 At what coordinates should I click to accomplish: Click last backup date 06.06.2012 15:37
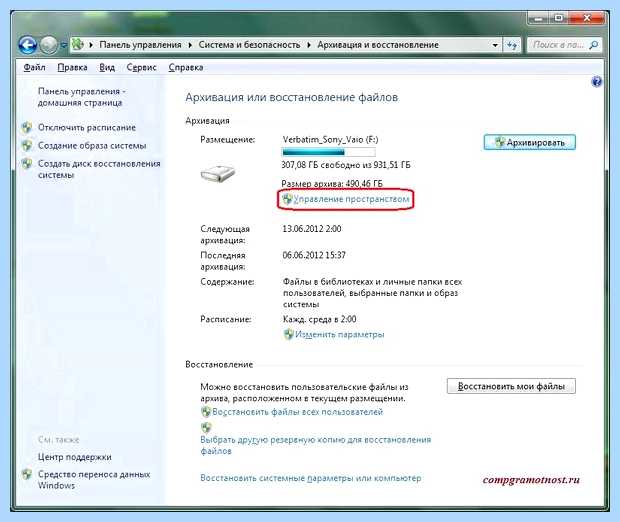click(x=314, y=255)
